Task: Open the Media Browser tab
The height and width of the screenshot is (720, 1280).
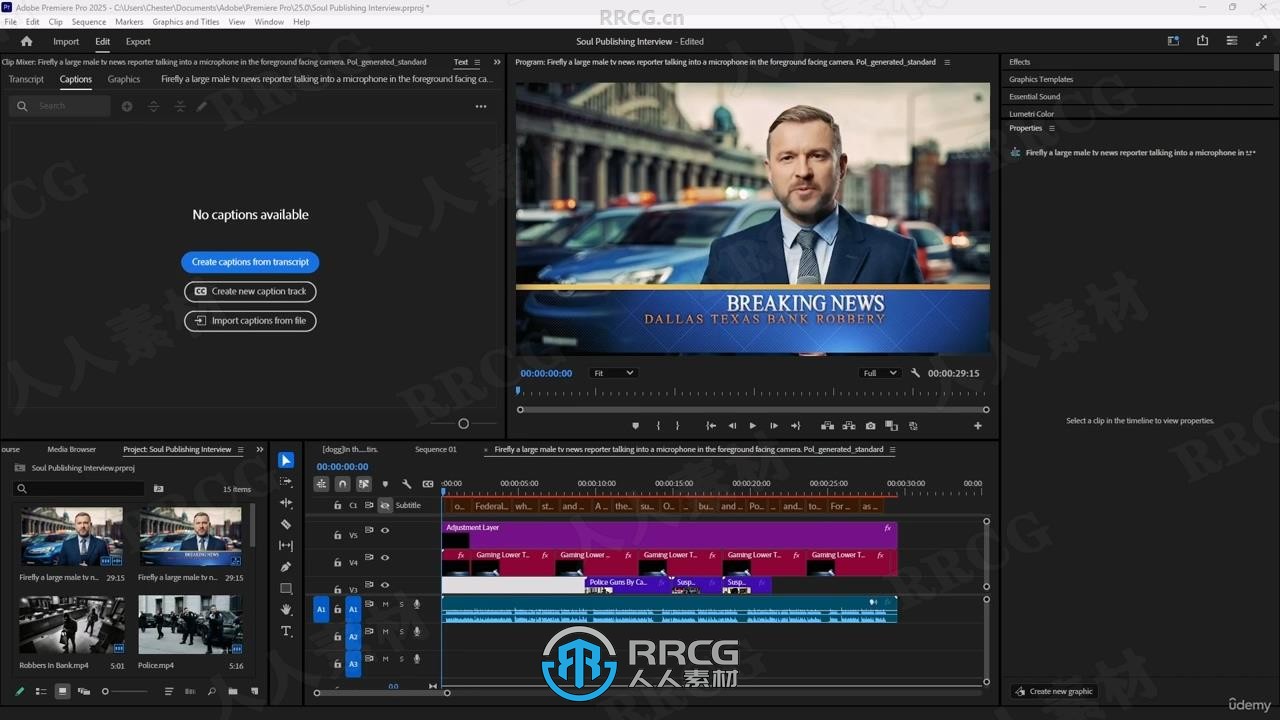Action: coord(72,450)
